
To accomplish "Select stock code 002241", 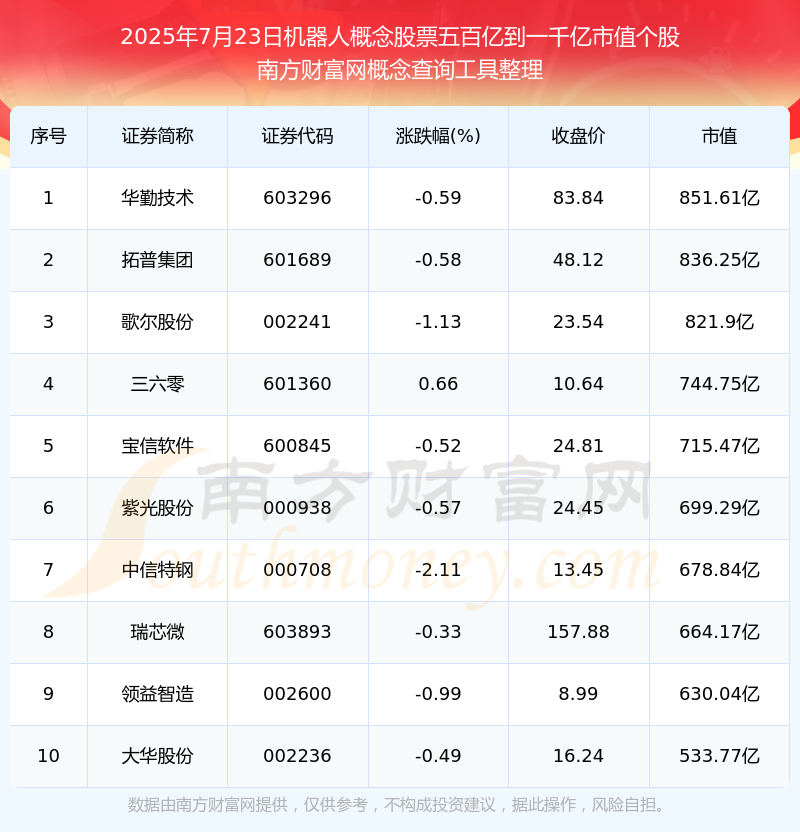I will tap(297, 322).
